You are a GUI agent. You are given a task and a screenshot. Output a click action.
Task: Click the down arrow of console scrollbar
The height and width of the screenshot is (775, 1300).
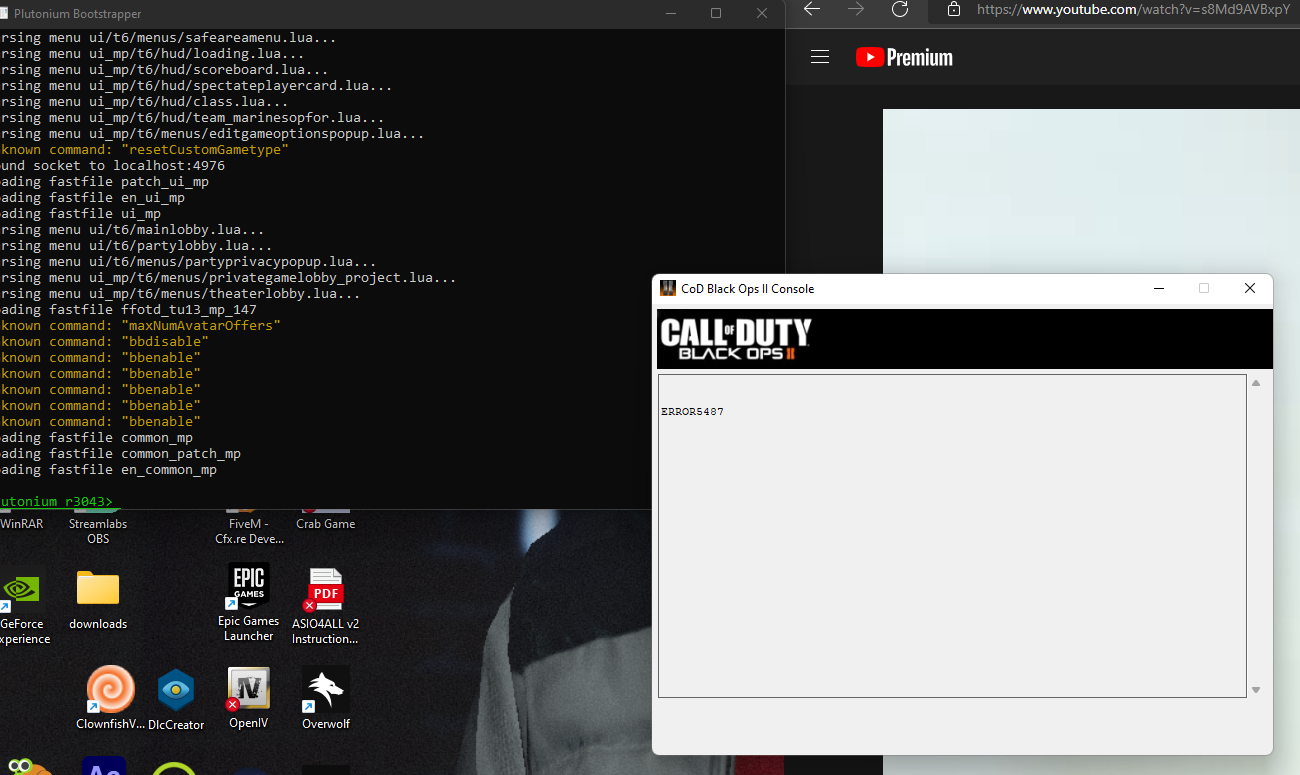[1256, 690]
